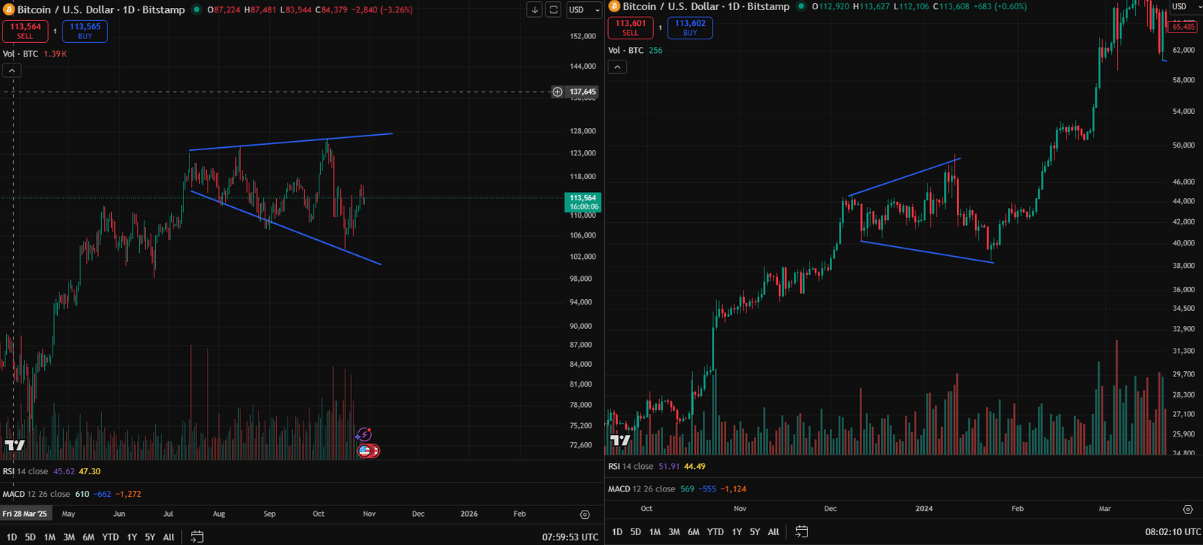Screen dimensions: 1203x545
Task: Select the 5Y range on the left chart
Action: (150, 537)
